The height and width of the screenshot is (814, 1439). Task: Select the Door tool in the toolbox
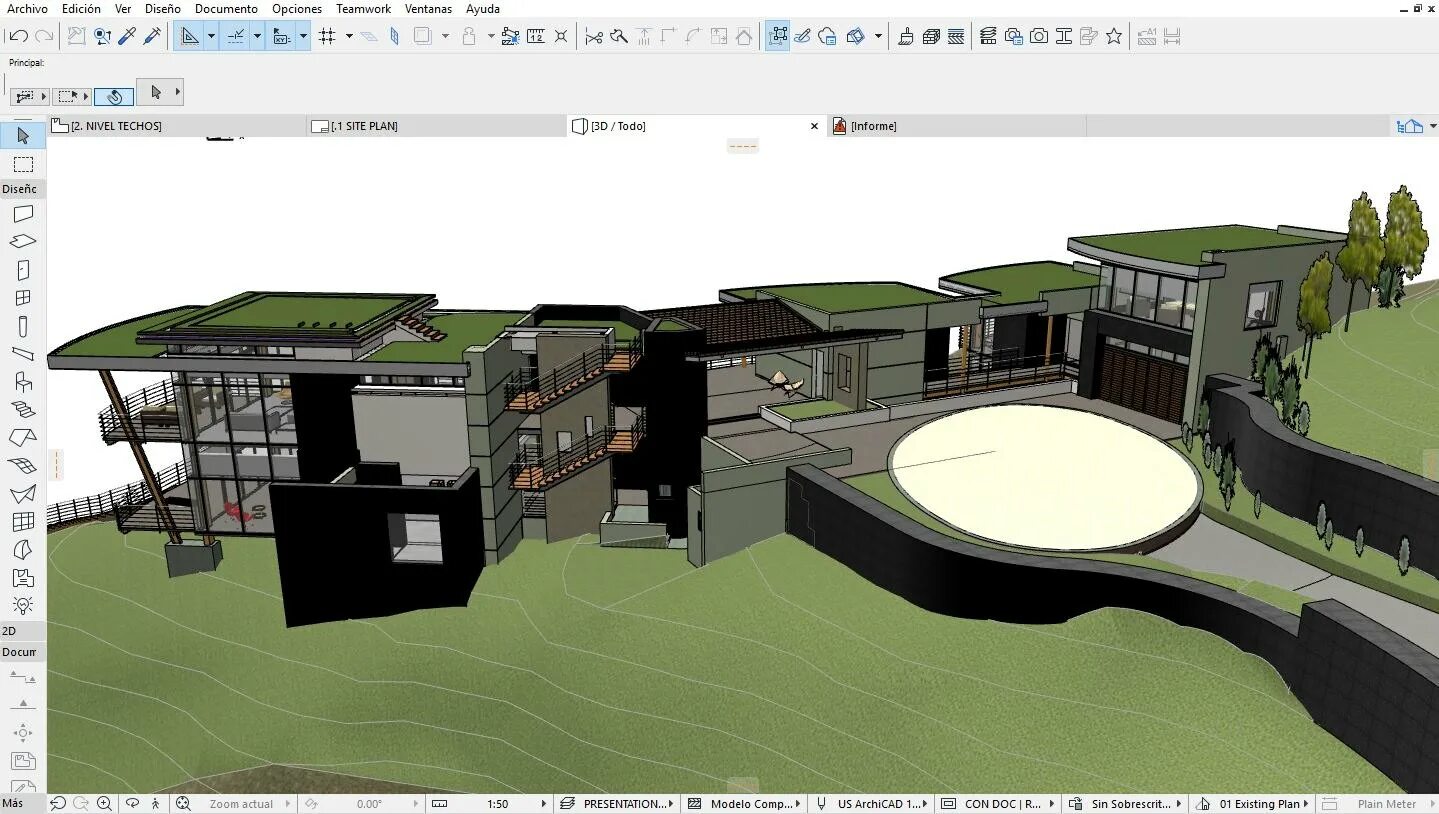[x=23, y=270]
